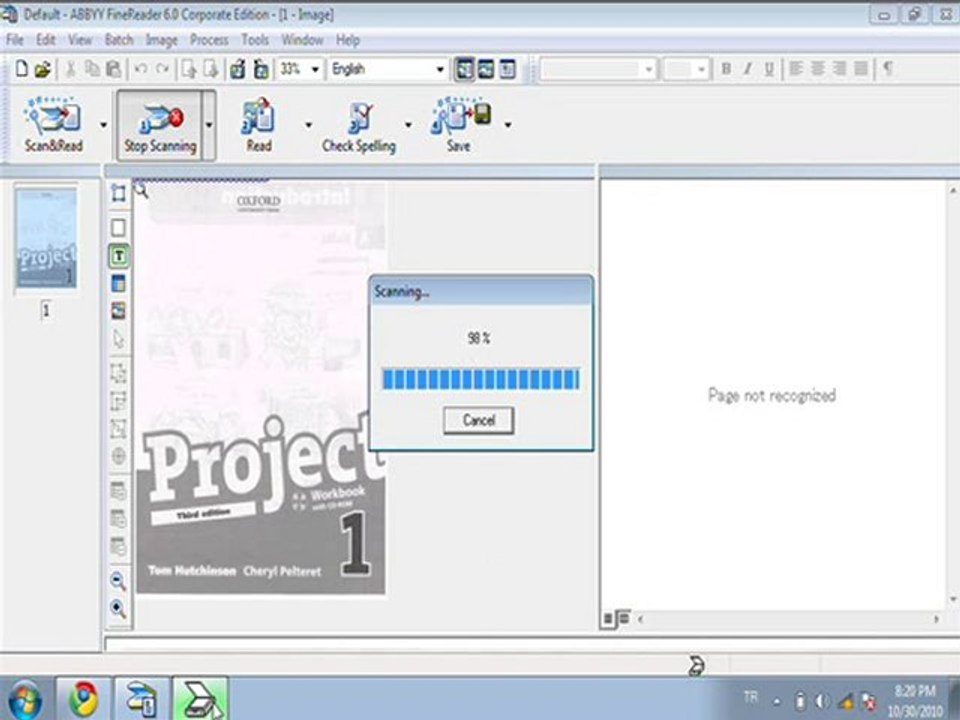Click the previous page icon in toolbar
The height and width of the screenshot is (720, 960).
click(189, 69)
